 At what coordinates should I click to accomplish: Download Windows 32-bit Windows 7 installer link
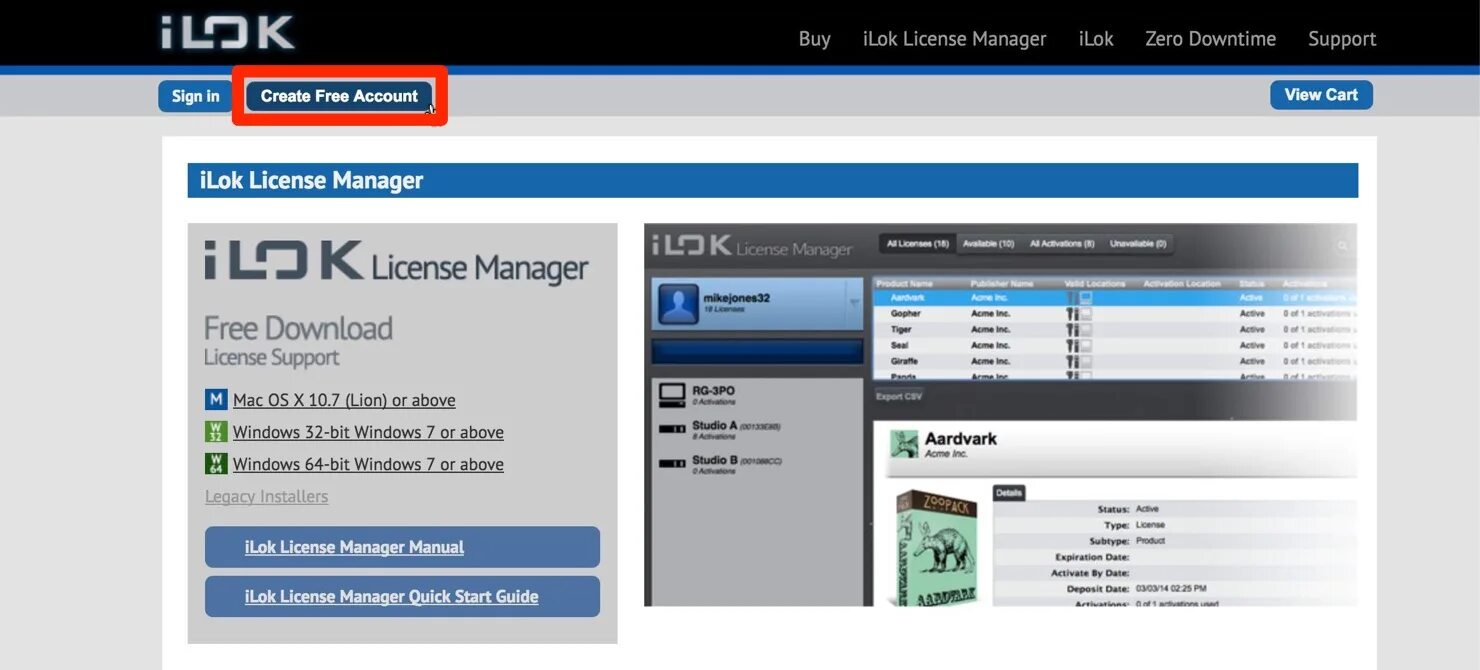coord(368,432)
